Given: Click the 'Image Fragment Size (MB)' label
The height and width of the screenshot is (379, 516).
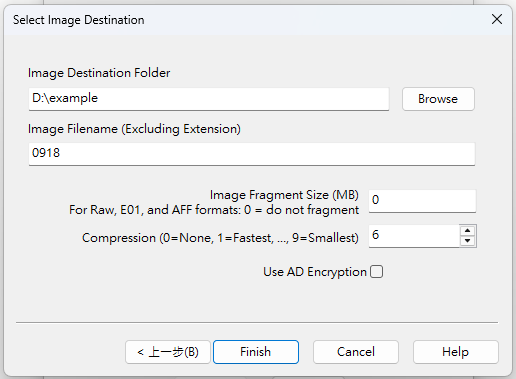Looking at the screenshot, I should point(284,195).
